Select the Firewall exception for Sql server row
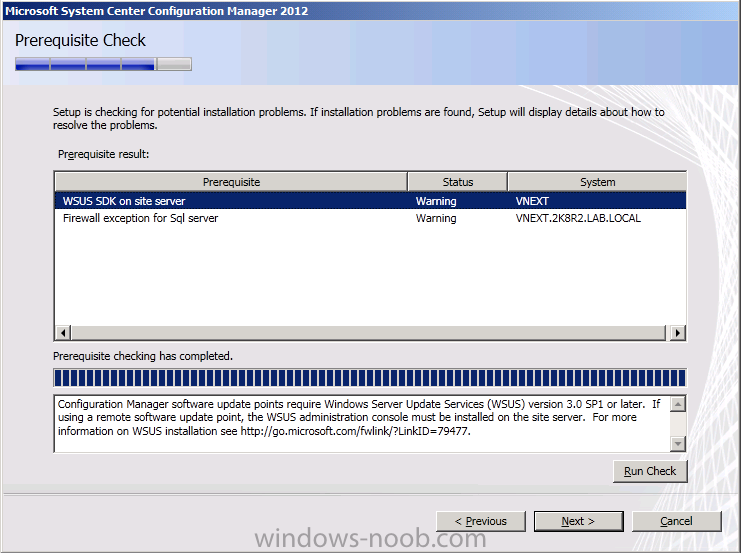741x553 pixels. pyautogui.click(x=370, y=218)
